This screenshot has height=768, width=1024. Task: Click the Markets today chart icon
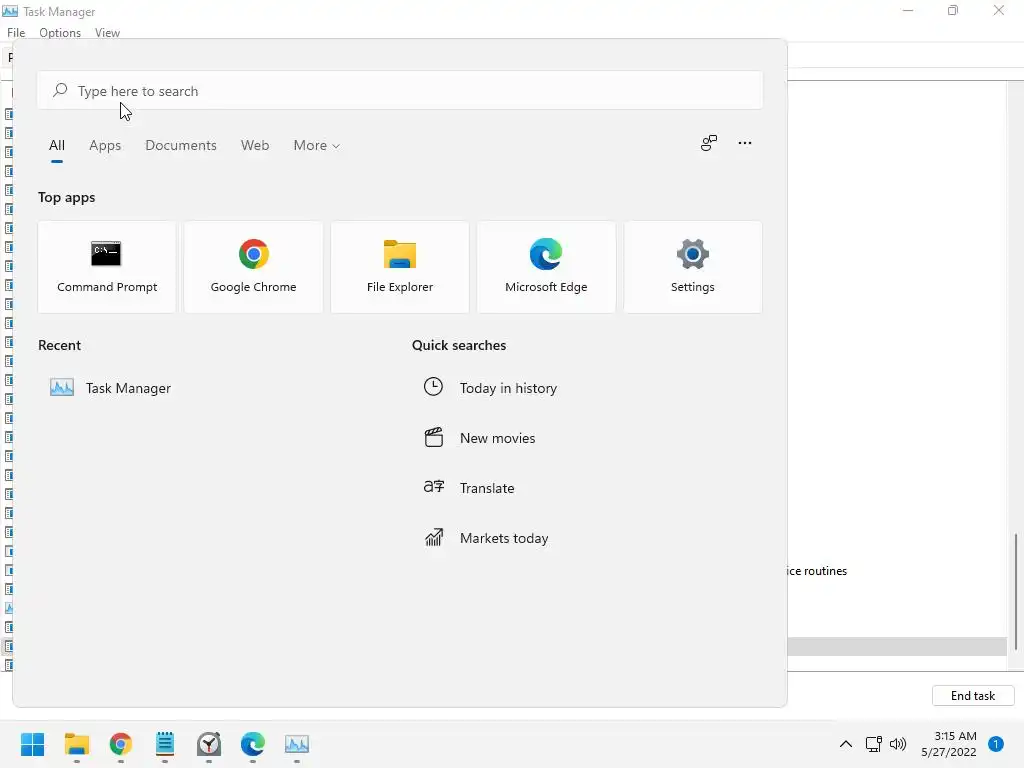point(434,537)
